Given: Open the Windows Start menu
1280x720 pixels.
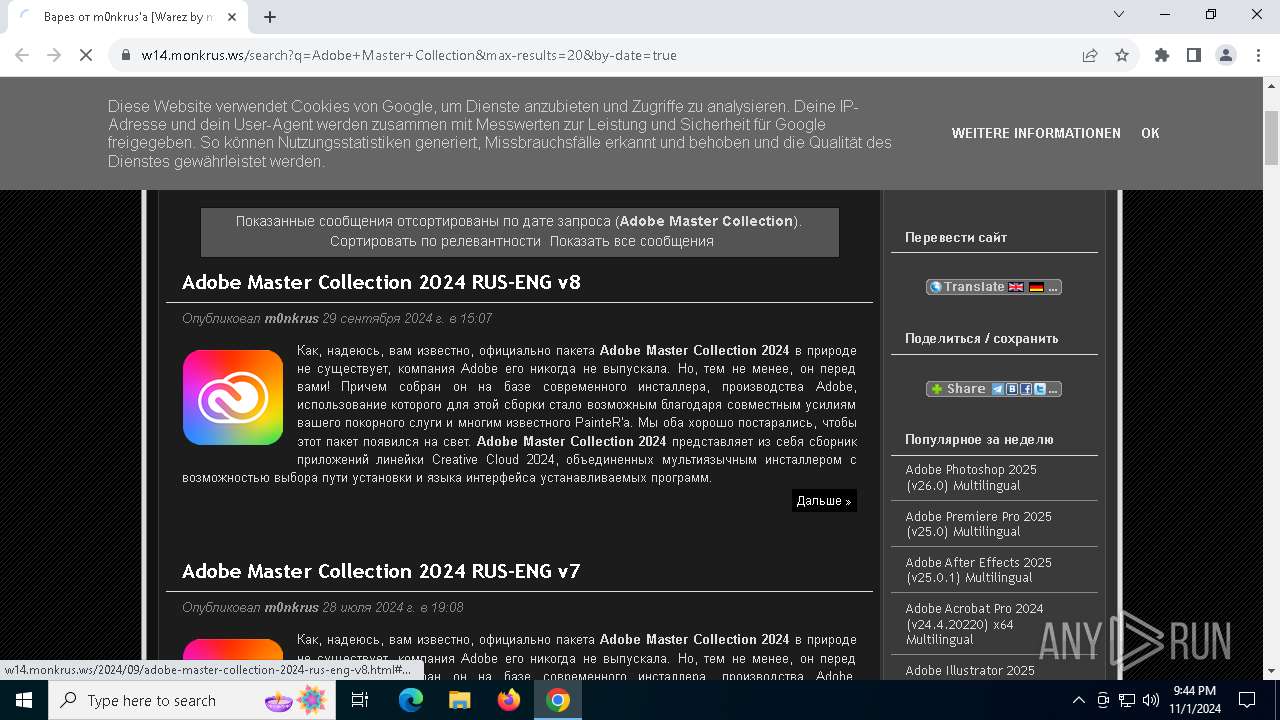Looking at the screenshot, I should click(24, 700).
